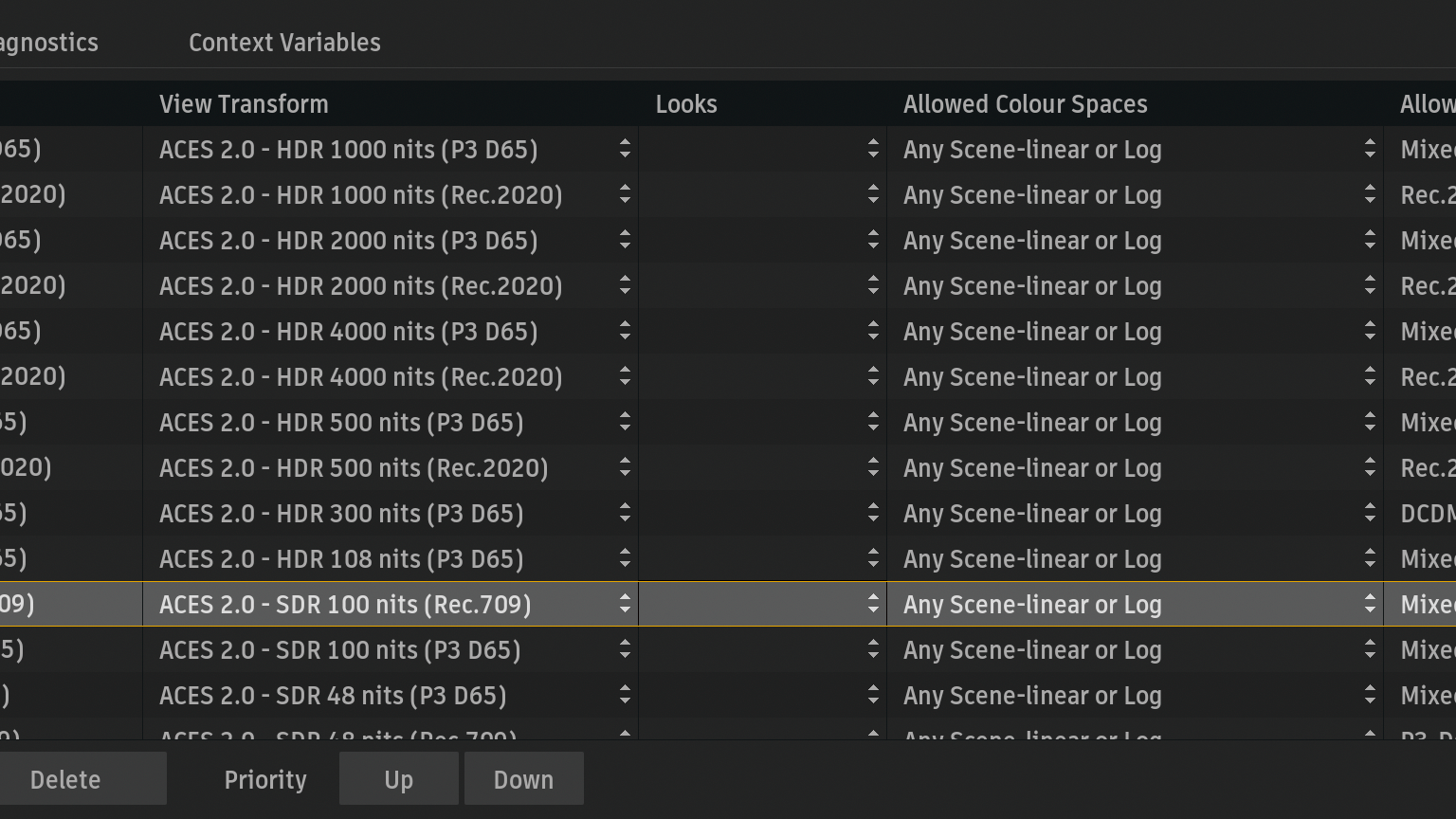1456x819 pixels.
Task: Open allowed colour spaces dropdown for HDR 1000 nits (P3 D65)
Action: (1136, 150)
